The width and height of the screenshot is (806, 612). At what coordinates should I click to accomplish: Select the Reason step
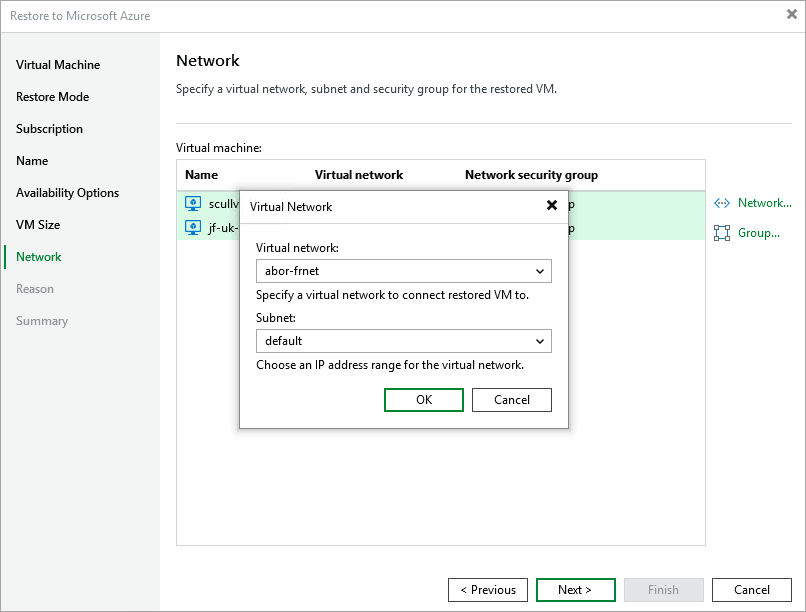[35, 289]
